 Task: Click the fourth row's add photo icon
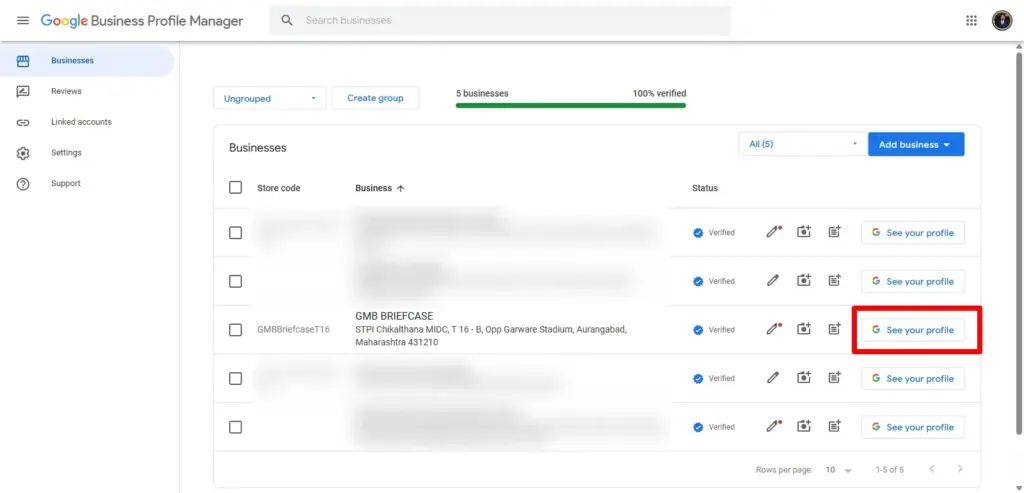tap(804, 379)
